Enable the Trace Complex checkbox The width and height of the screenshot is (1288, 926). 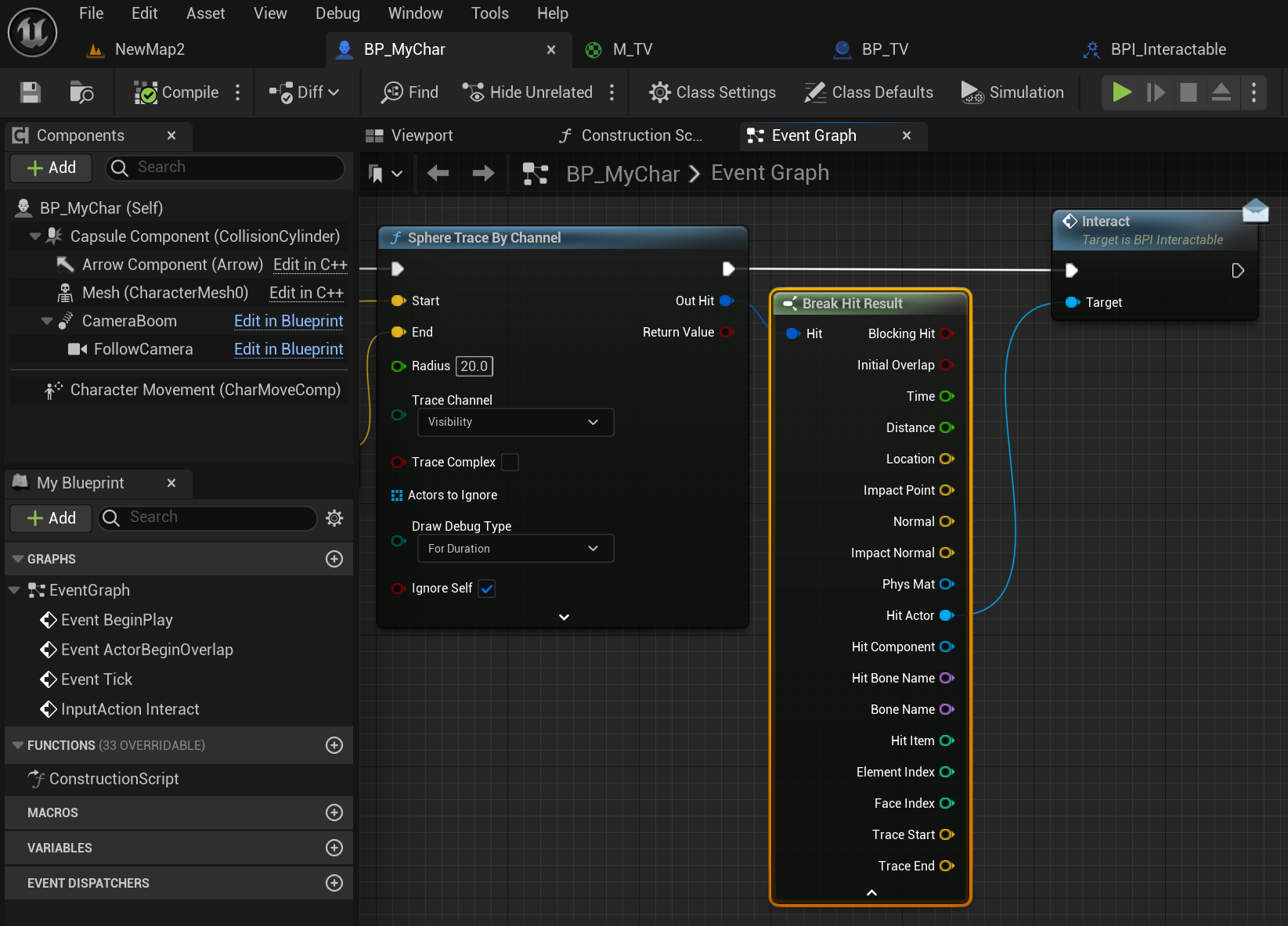click(x=510, y=463)
